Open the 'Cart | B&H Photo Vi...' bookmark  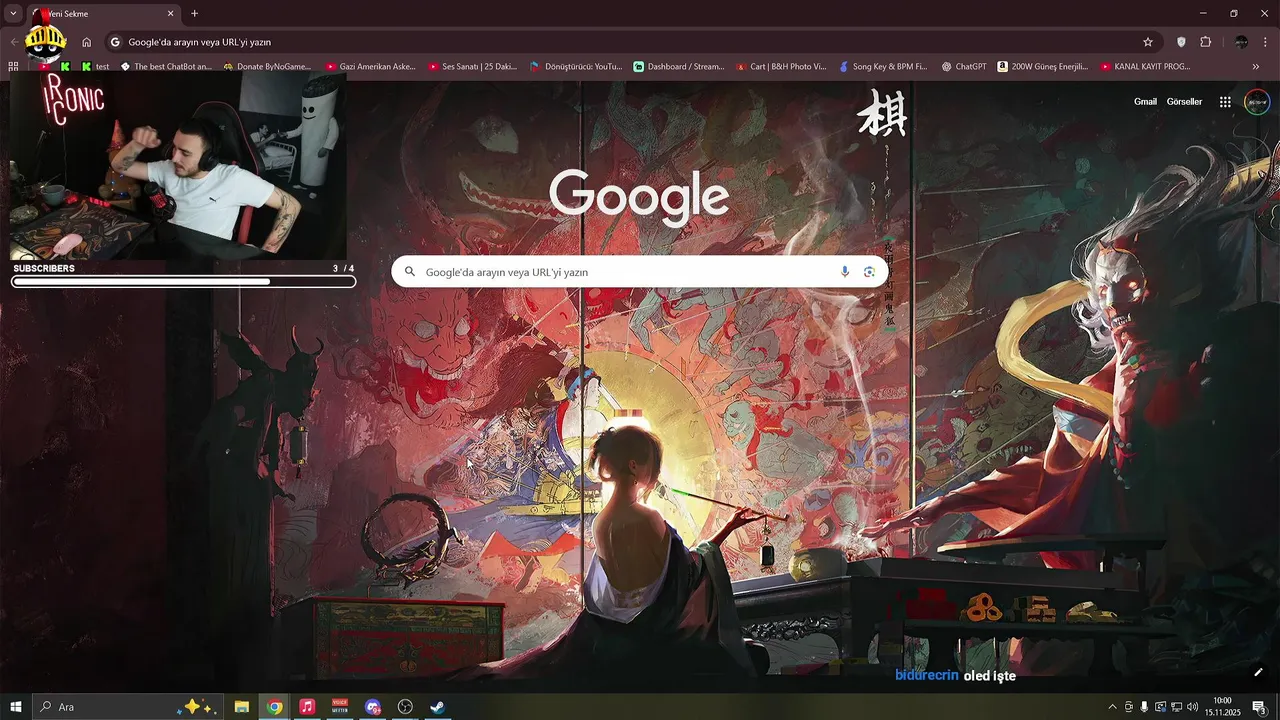pyautogui.click(x=781, y=67)
